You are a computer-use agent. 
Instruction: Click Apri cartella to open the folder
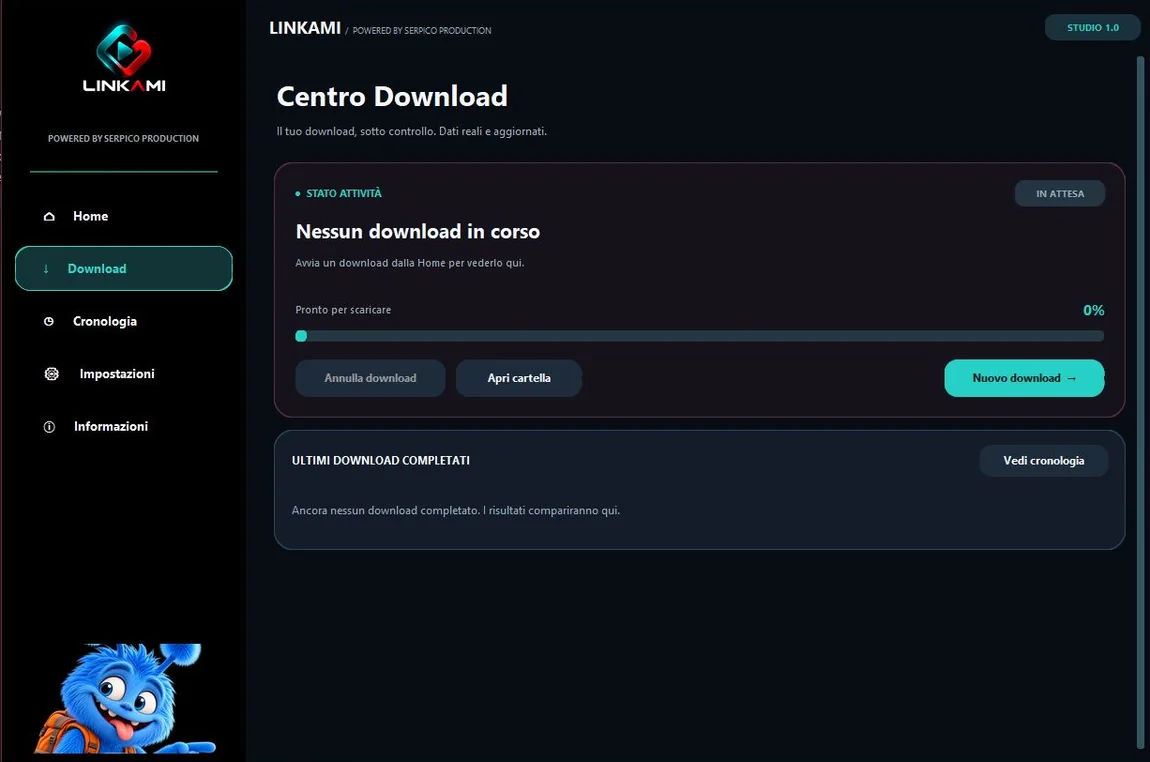[519, 378]
